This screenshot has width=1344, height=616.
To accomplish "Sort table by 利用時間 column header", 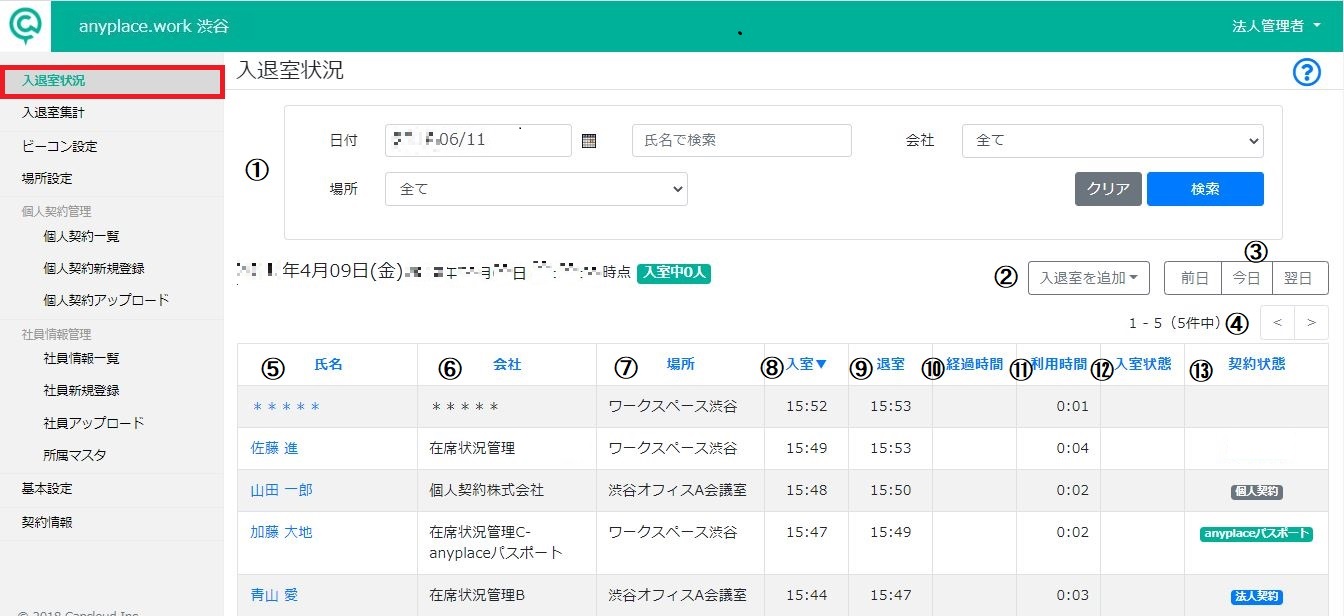I will point(1059,365).
